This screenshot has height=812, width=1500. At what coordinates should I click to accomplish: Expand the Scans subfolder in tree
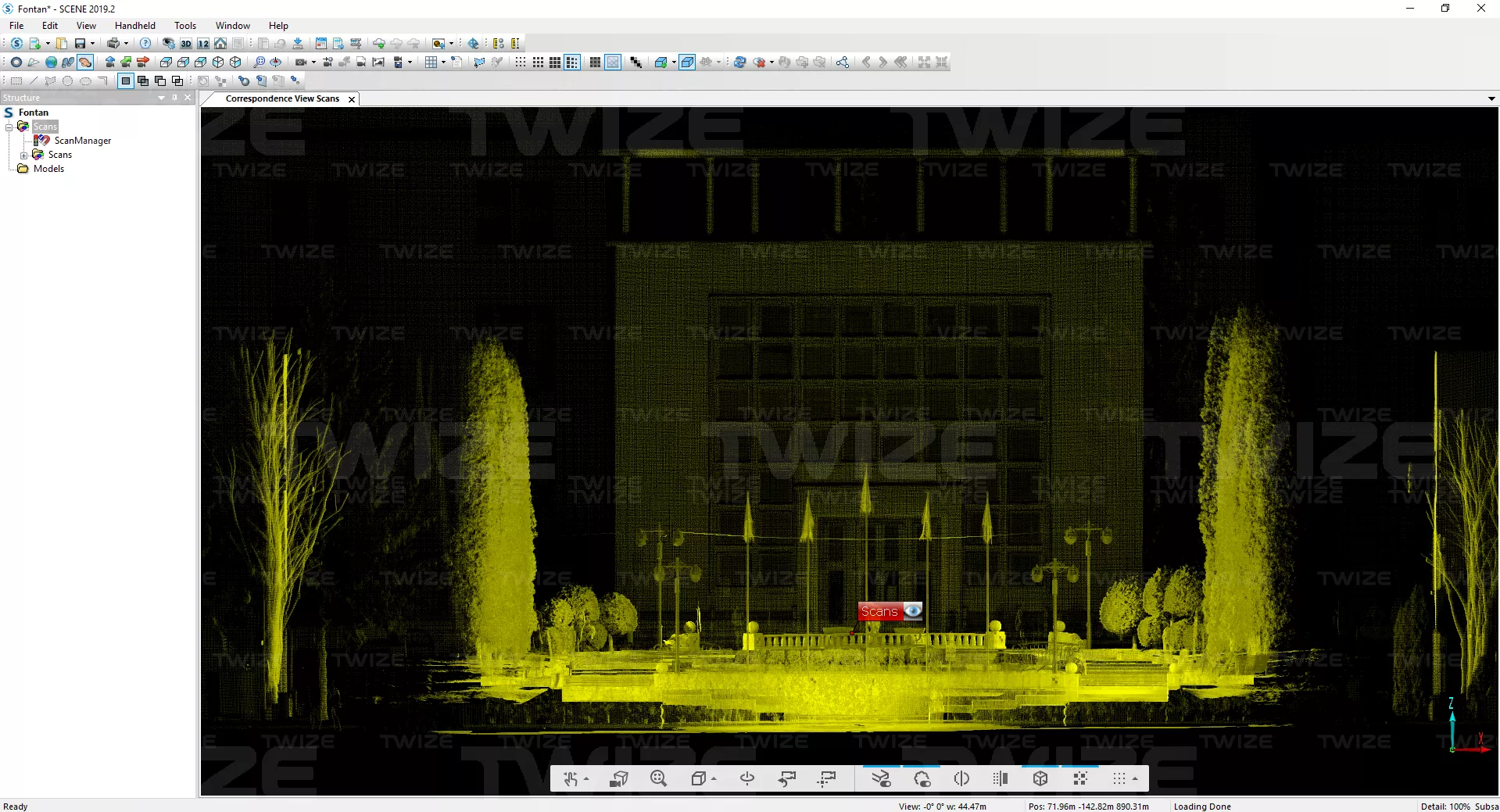[x=23, y=156]
